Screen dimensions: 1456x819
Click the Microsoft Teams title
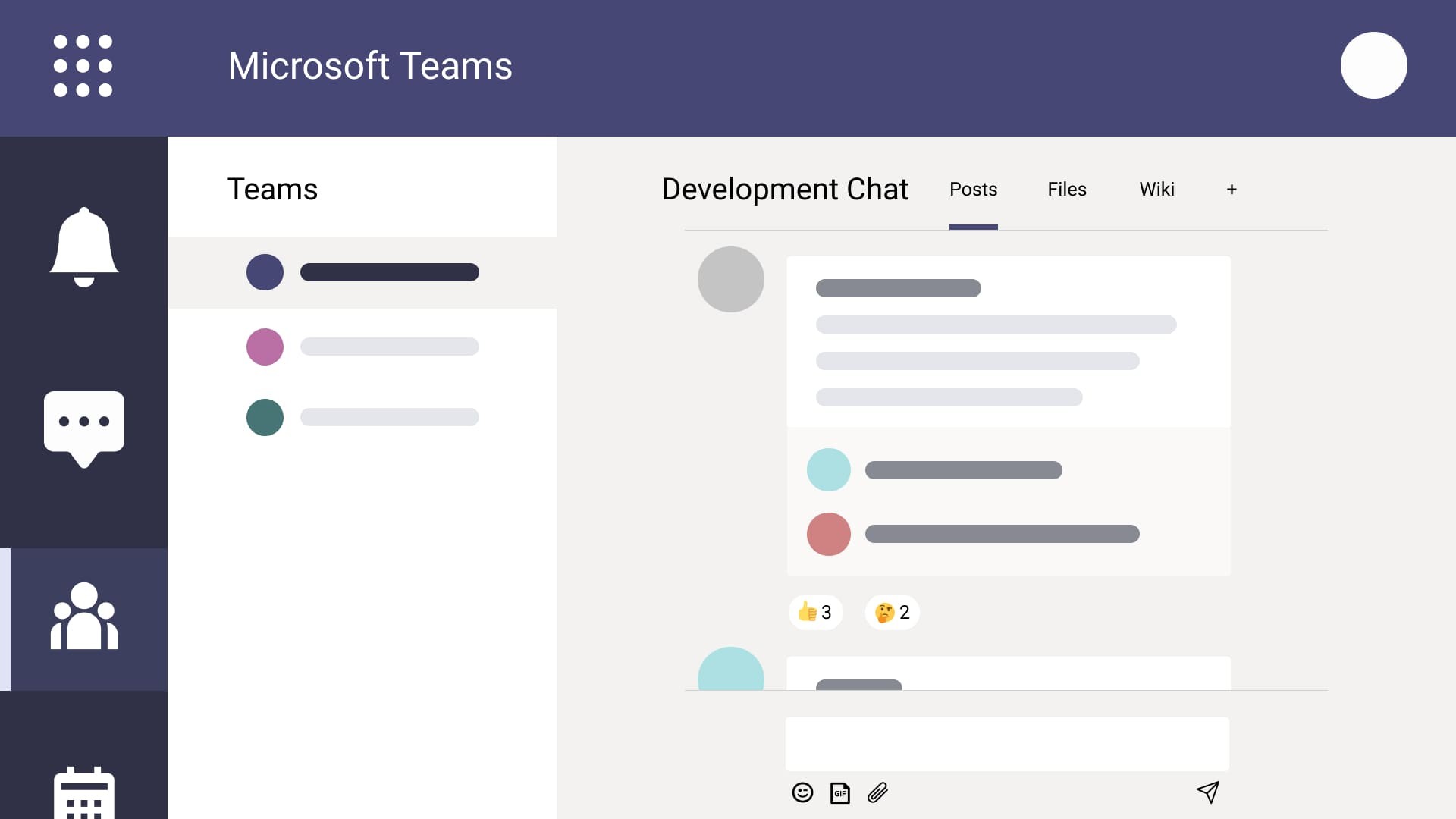(370, 66)
